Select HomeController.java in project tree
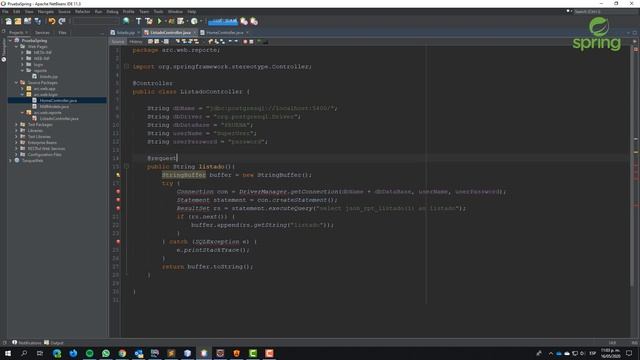Viewport: 640px width, 360px height. 58,100
